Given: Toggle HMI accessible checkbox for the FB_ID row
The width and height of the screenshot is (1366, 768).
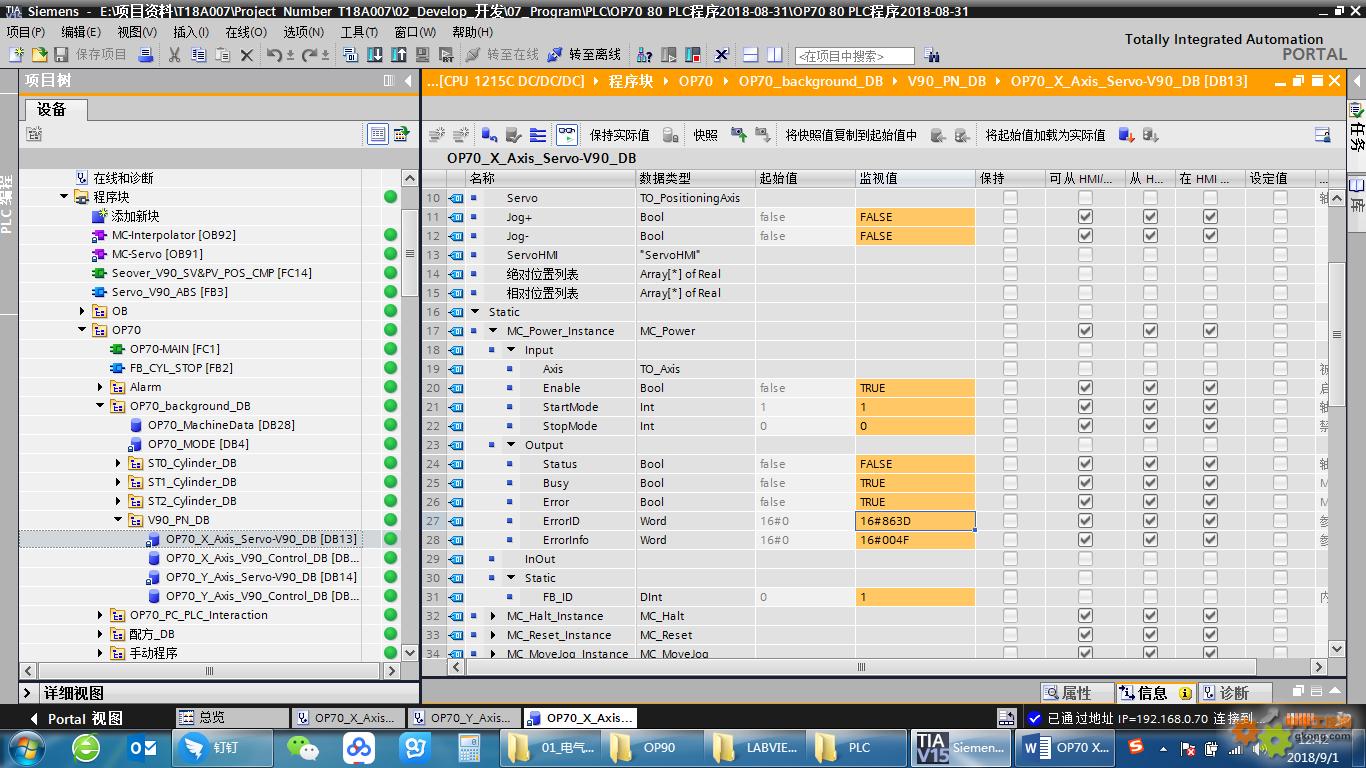Looking at the screenshot, I should pos(1085,597).
